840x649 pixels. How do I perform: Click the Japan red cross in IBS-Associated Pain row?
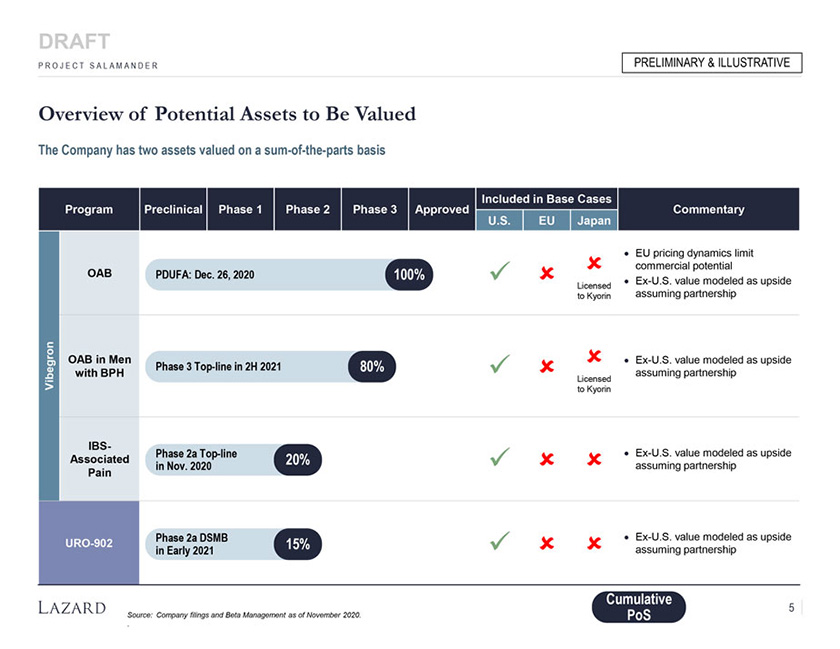[x=593, y=459]
